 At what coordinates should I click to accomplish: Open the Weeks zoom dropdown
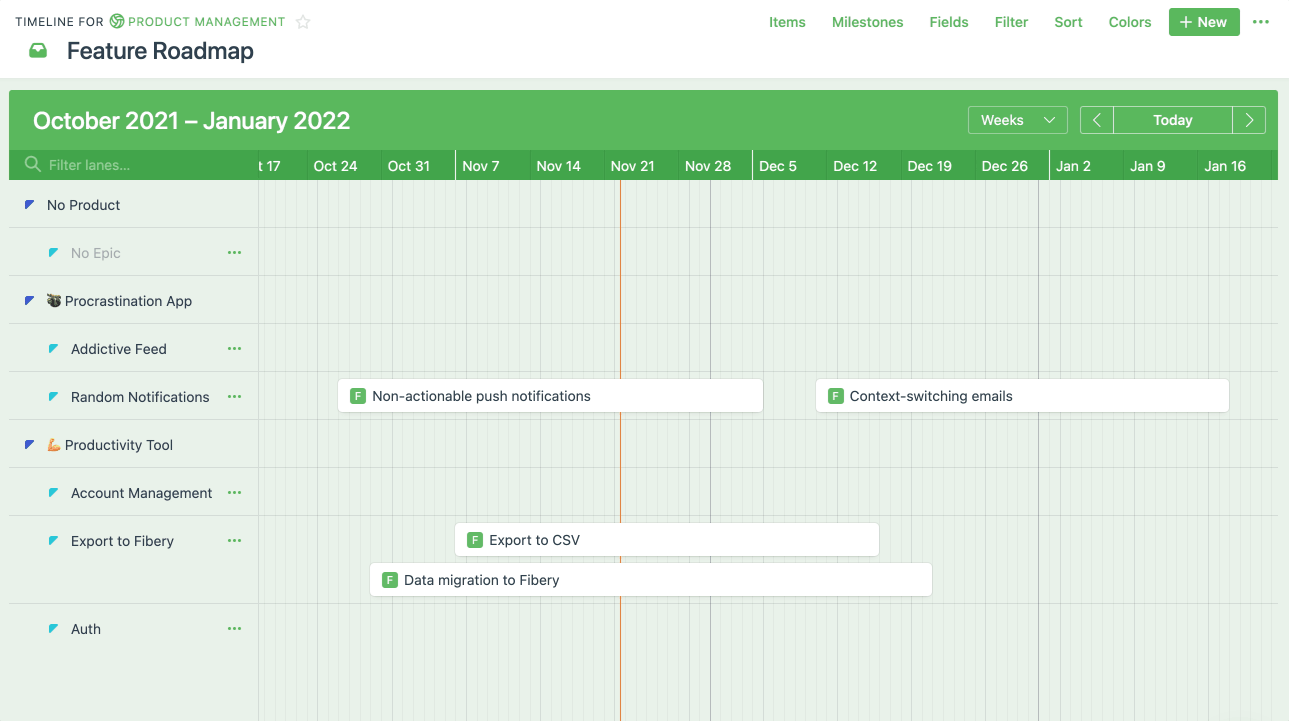pyautogui.click(x=1017, y=120)
